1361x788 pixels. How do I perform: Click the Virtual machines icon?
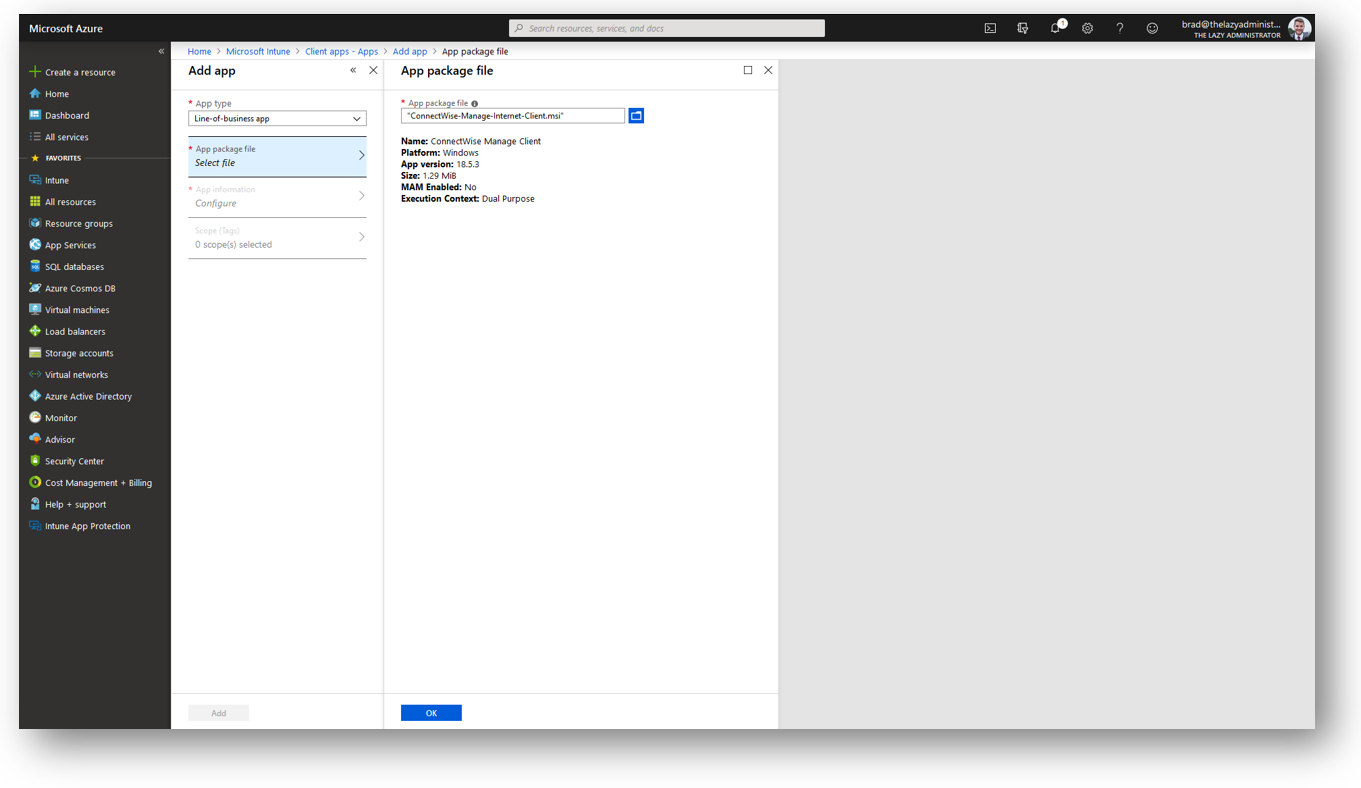pos(35,310)
